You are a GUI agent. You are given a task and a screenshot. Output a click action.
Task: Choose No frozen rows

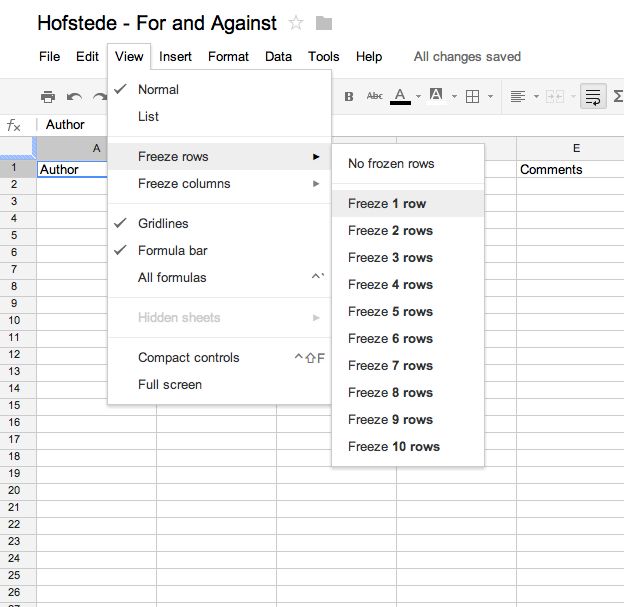tap(408, 164)
